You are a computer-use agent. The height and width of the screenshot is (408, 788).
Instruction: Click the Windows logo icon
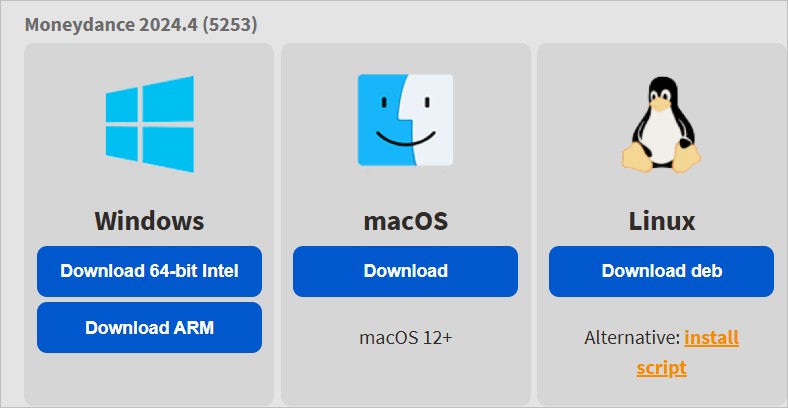(x=149, y=124)
